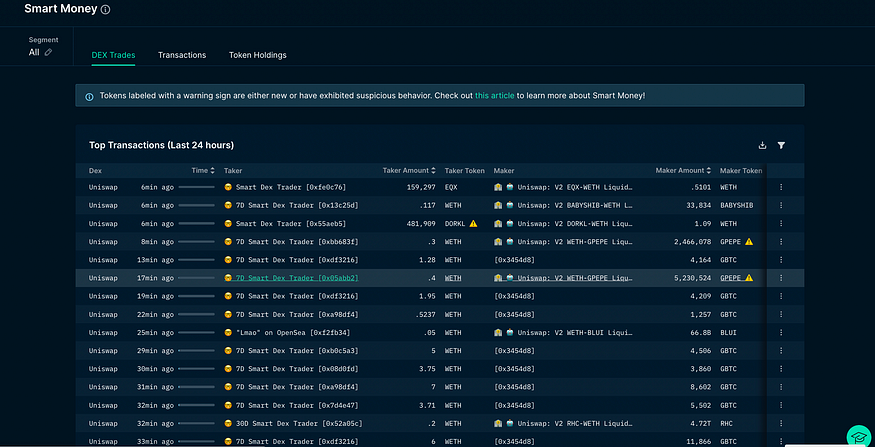Switch to the Transactions tab
875x447 pixels.
pos(182,55)
